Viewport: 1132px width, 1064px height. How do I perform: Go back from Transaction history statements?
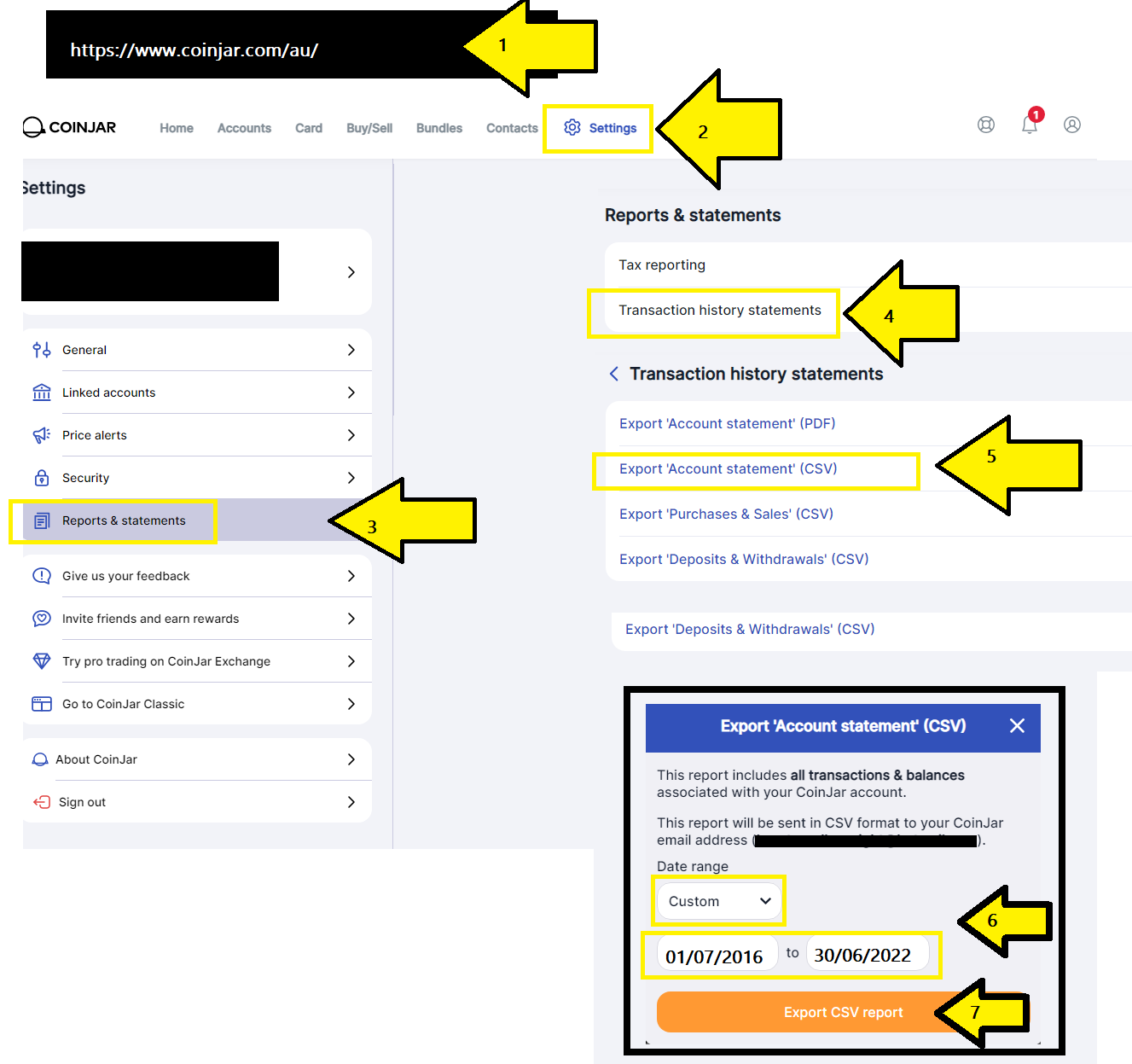tap(613, 374)
